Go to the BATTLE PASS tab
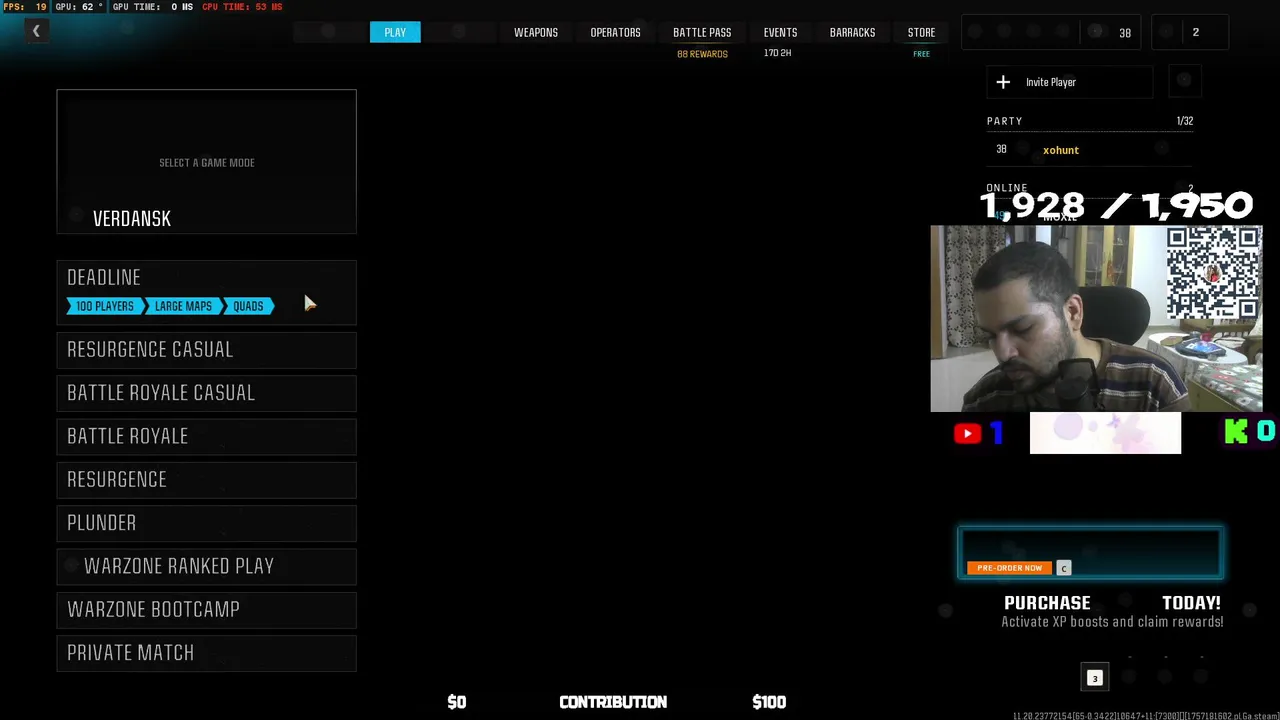The image size is (1280, 720). (702, 32)
